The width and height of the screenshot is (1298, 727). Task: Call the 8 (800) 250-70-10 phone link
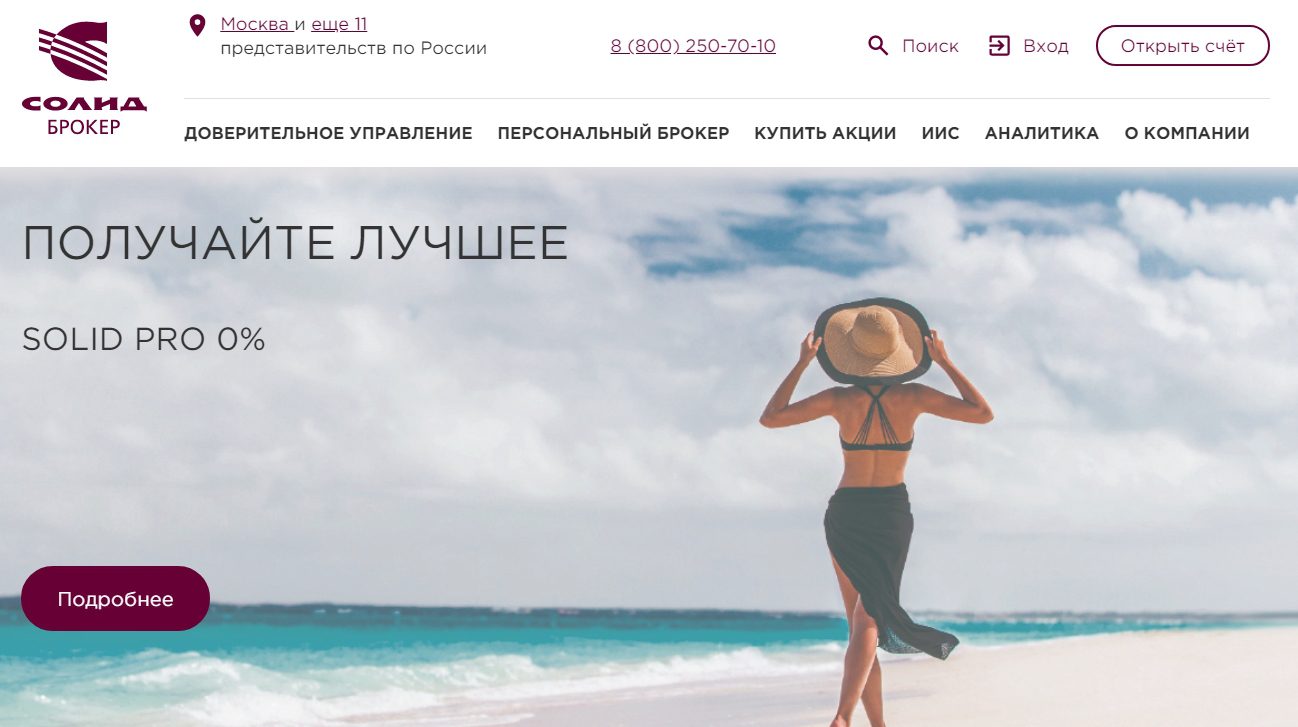click(693, 46)
